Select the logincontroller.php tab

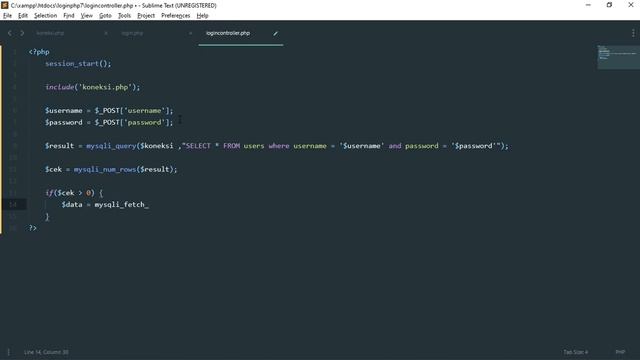[228, 33]
